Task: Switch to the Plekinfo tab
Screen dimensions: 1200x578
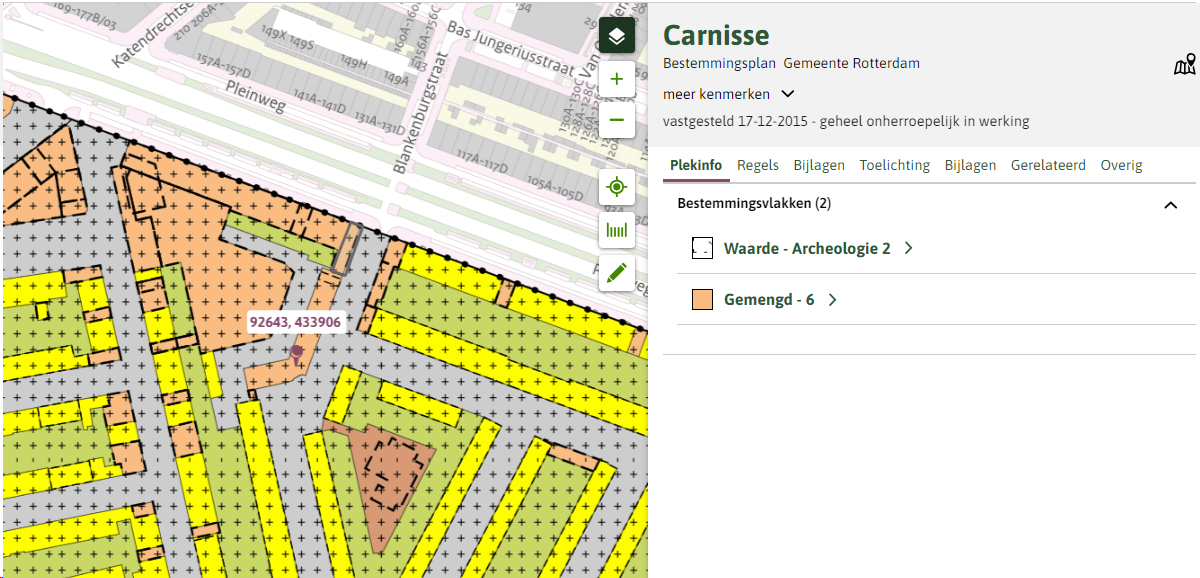Action: pyautogui.click(x=696, y=165)
